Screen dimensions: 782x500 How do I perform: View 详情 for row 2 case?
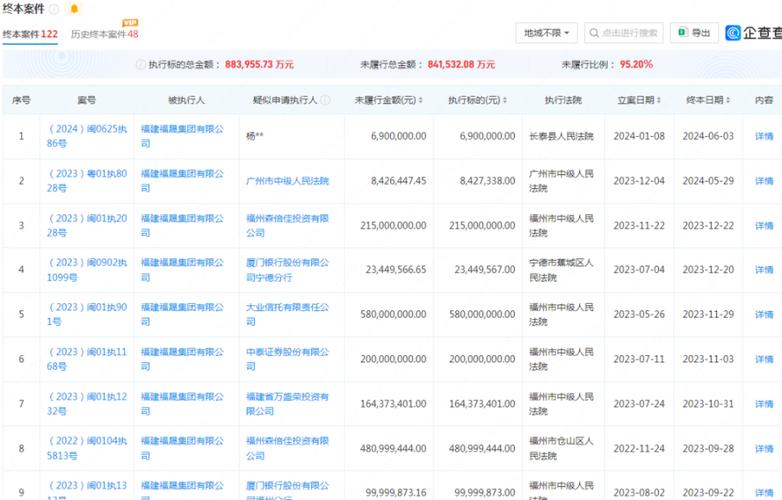click(764, 181)
